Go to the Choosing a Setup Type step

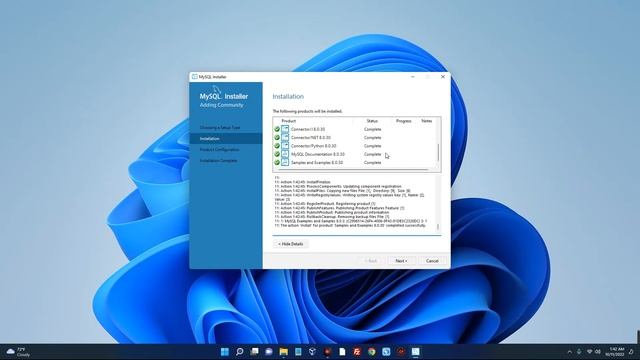pyautogui.click(x=220, y=127)
